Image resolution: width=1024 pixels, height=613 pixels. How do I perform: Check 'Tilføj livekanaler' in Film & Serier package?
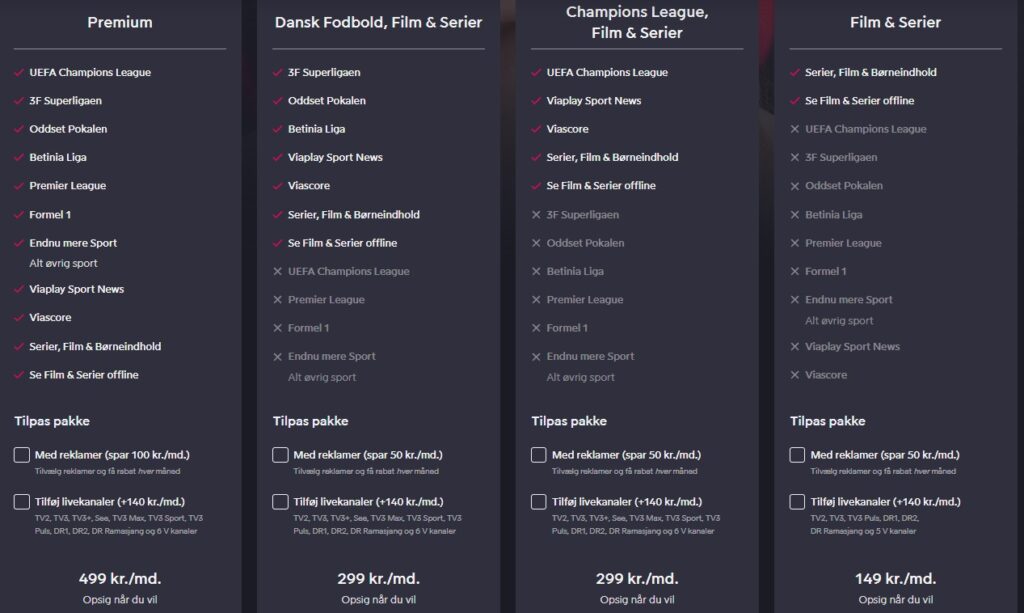(797, 502)
